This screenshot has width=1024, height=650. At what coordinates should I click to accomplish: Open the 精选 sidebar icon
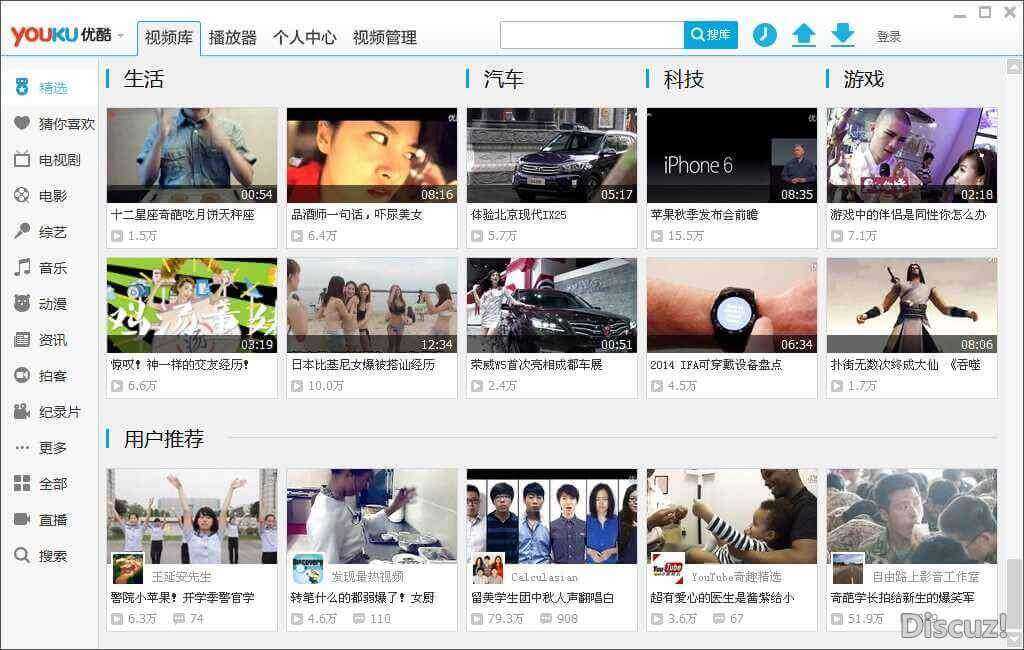22,87
